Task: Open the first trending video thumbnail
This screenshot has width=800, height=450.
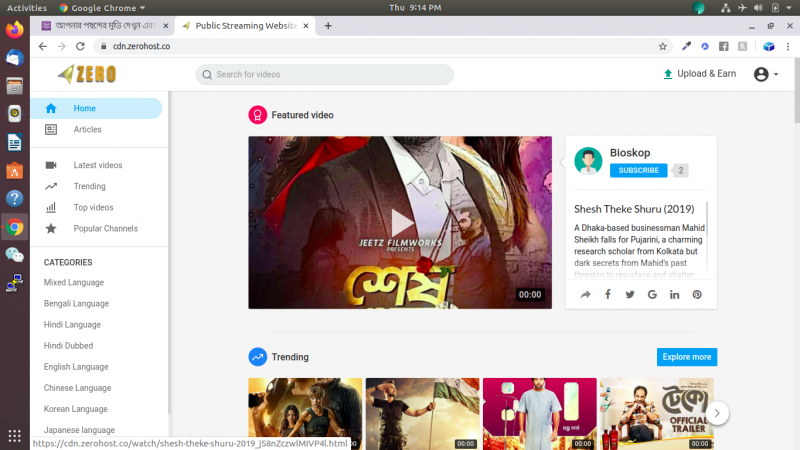Action: click(305, 414)
